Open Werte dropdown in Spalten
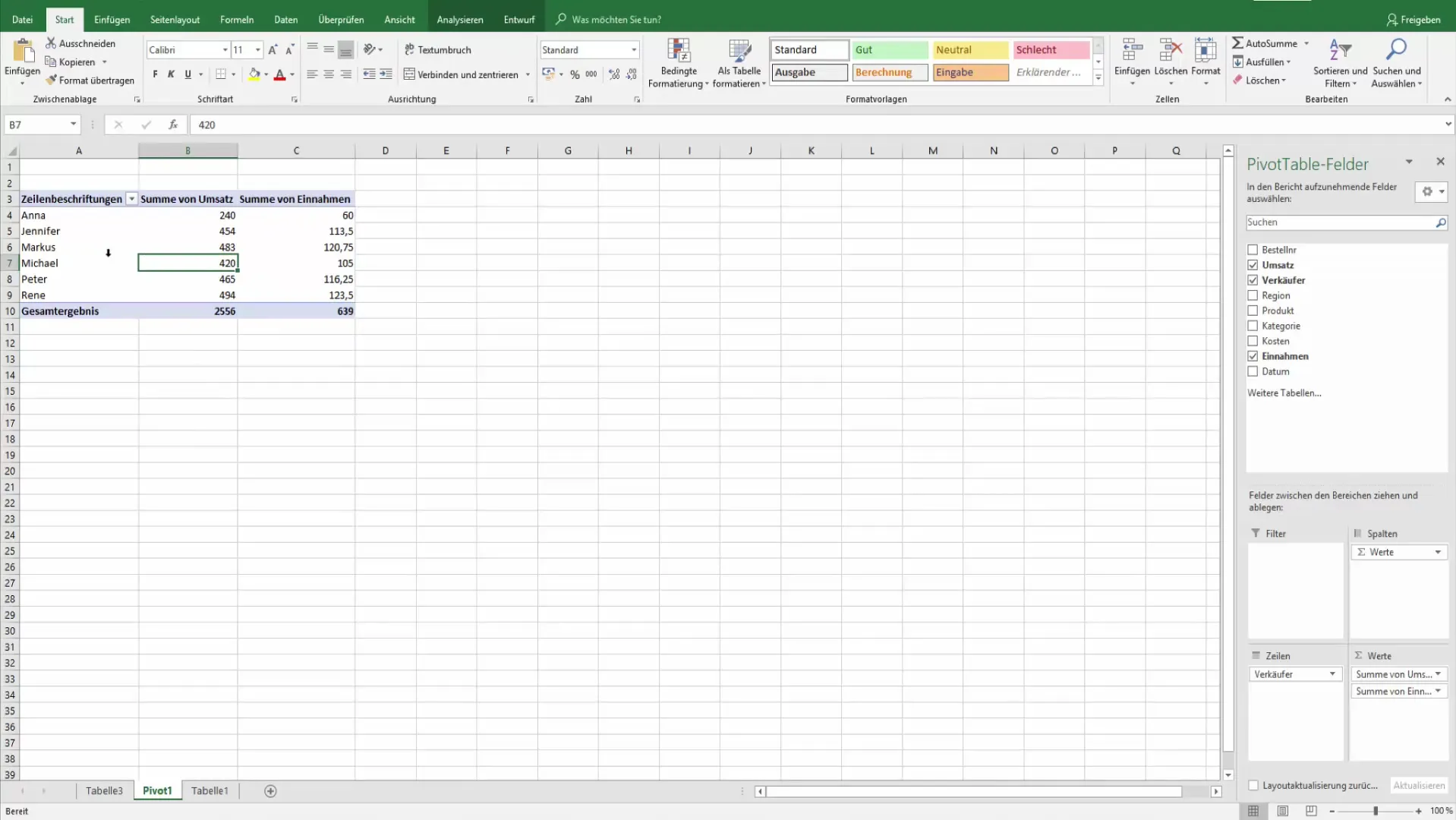 click(1438, 553)
